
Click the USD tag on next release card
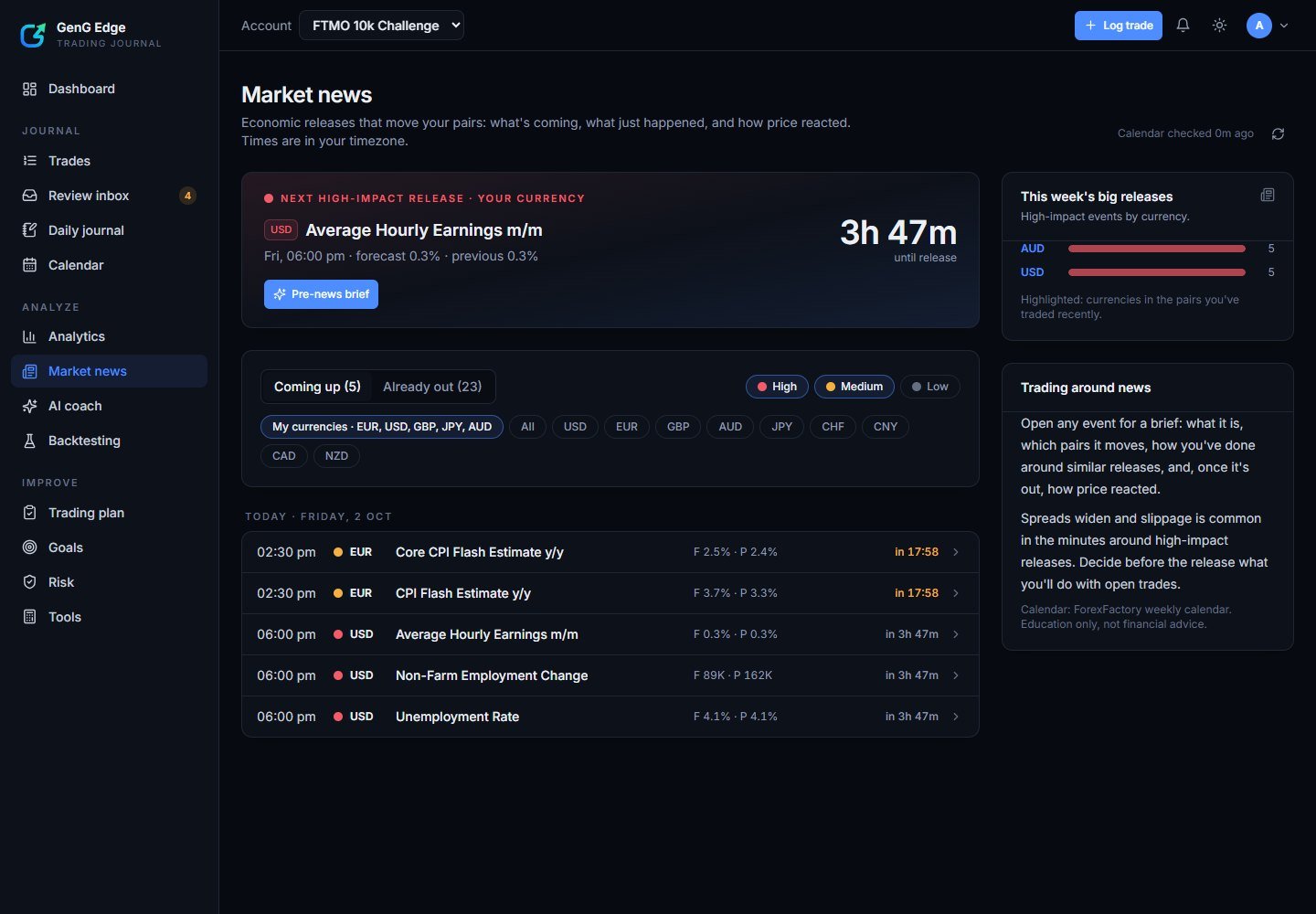click(x=281, y=229)
